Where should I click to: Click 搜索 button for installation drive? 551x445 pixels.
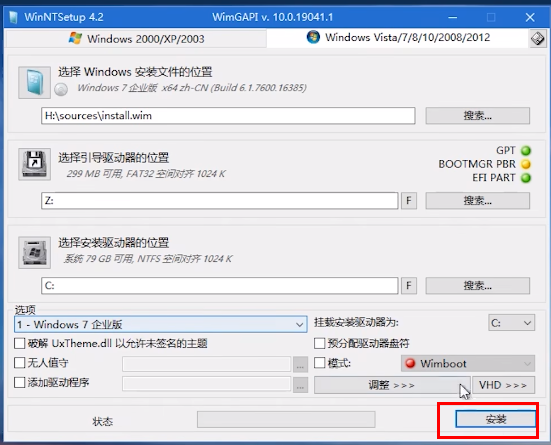point(478,285)
